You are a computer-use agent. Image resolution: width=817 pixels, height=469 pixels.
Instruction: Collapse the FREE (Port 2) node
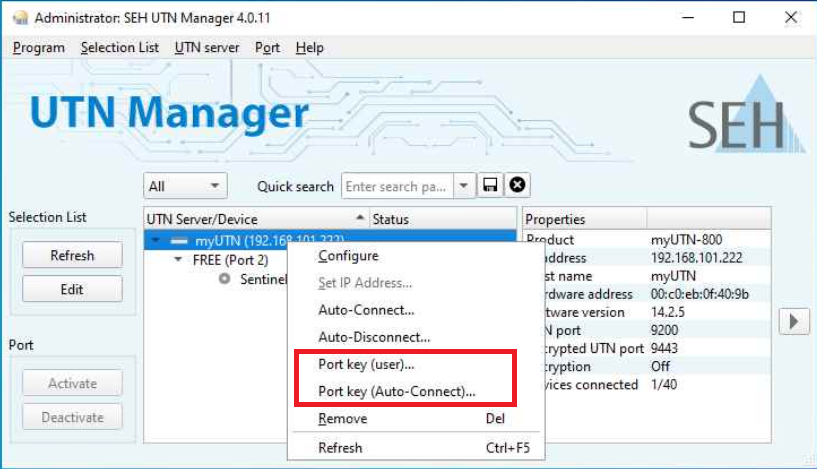(x=178, y=260)
